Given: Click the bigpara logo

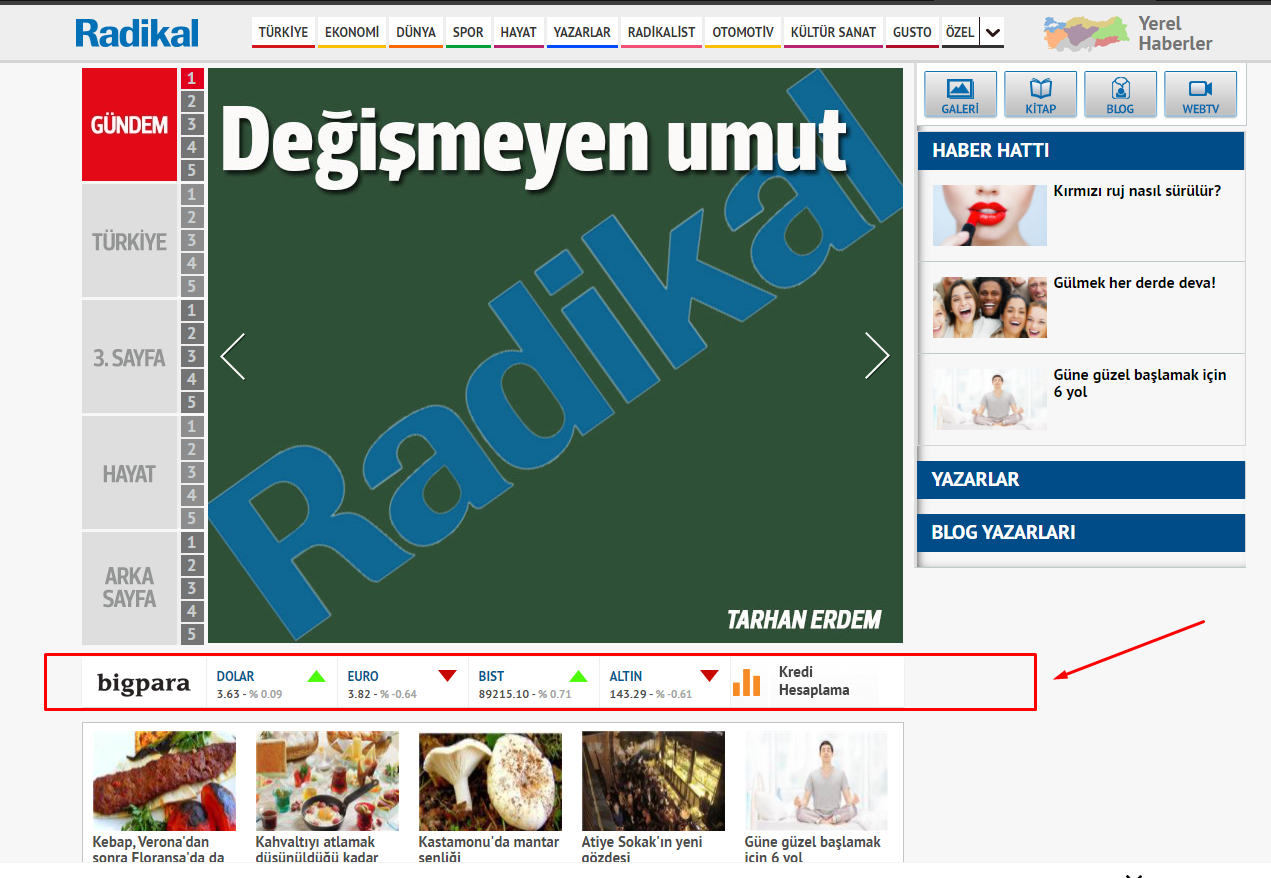Looking at the screenshot, I should coord(143,683).
